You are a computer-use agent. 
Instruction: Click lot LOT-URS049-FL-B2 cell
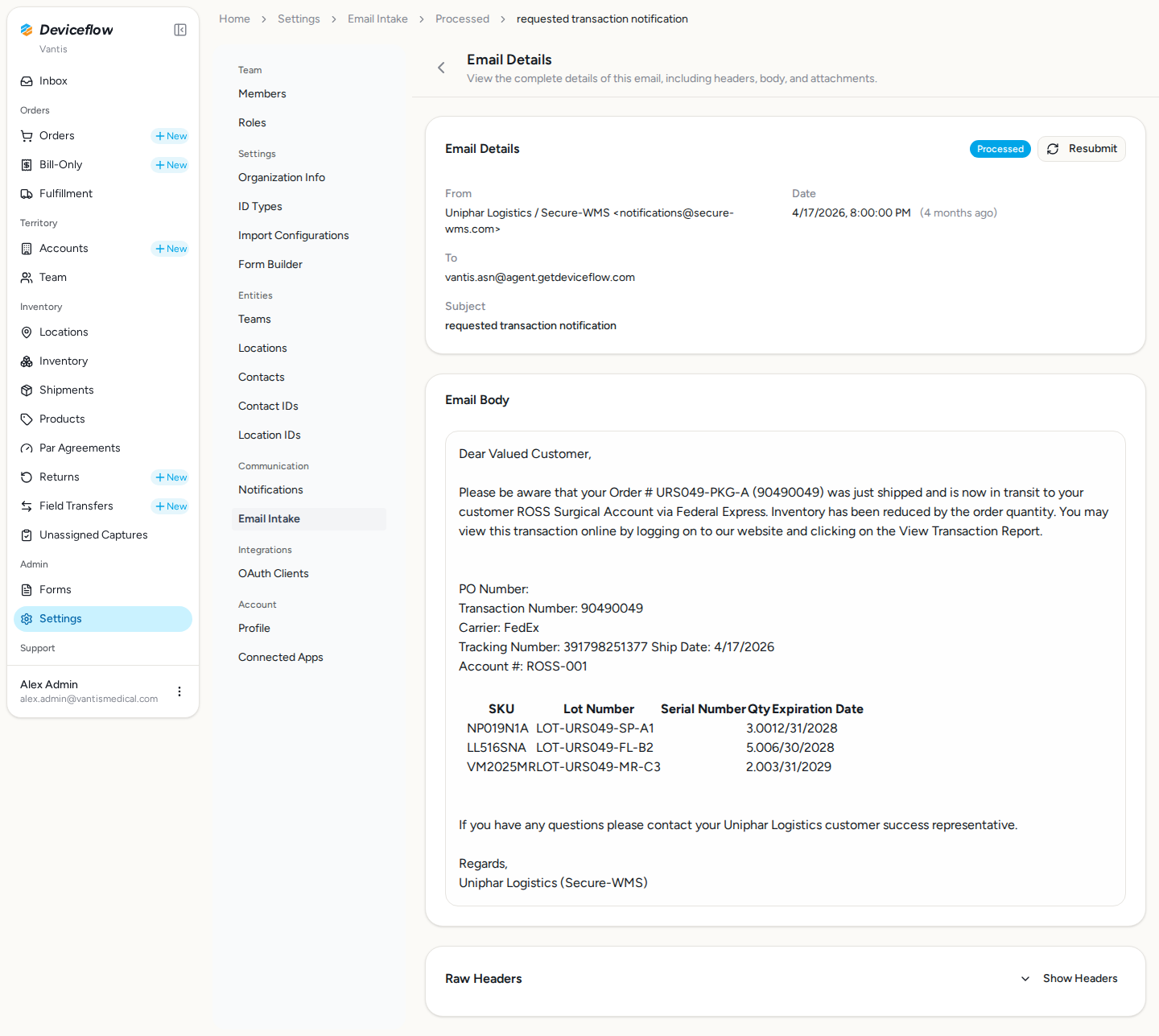click(595, 748)
